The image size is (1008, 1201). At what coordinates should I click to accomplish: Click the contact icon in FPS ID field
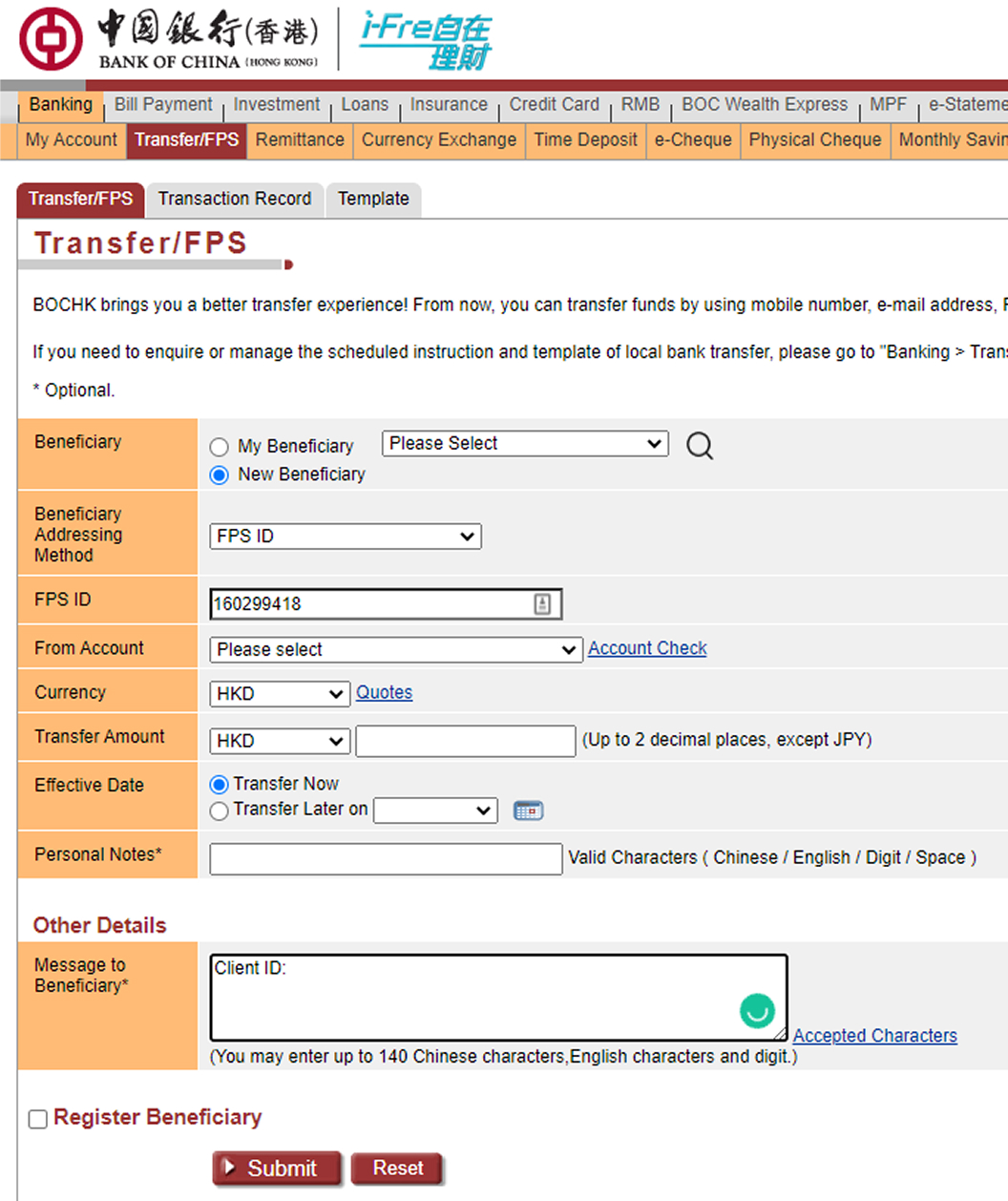point(542,603)
